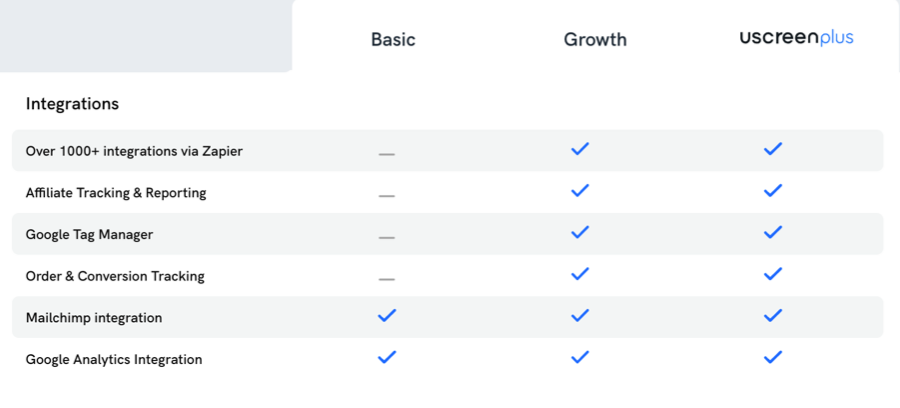Select the Basic plan column header
The image size is (900, 408).
393,40
